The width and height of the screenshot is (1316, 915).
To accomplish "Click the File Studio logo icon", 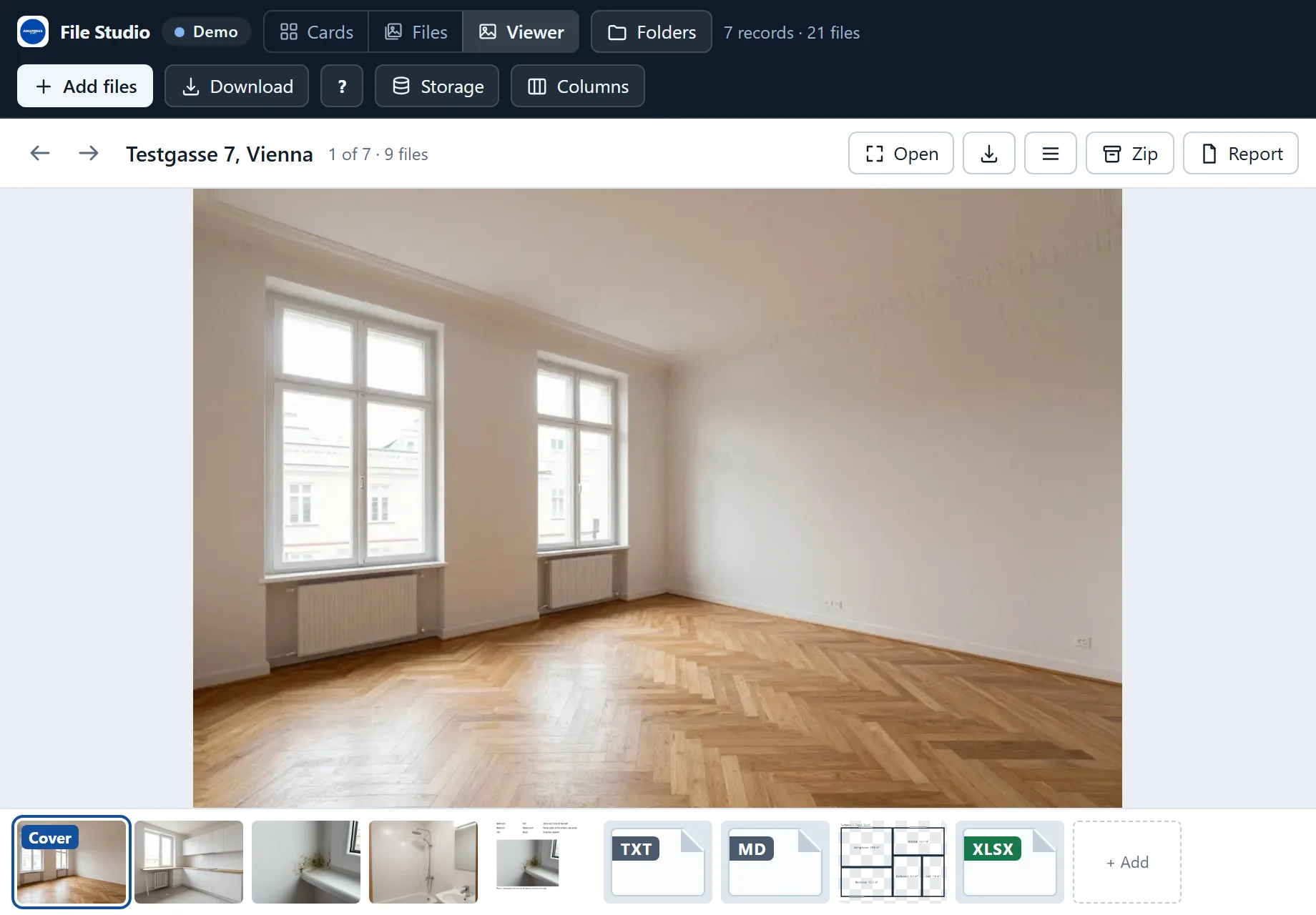I will [33, 32].
